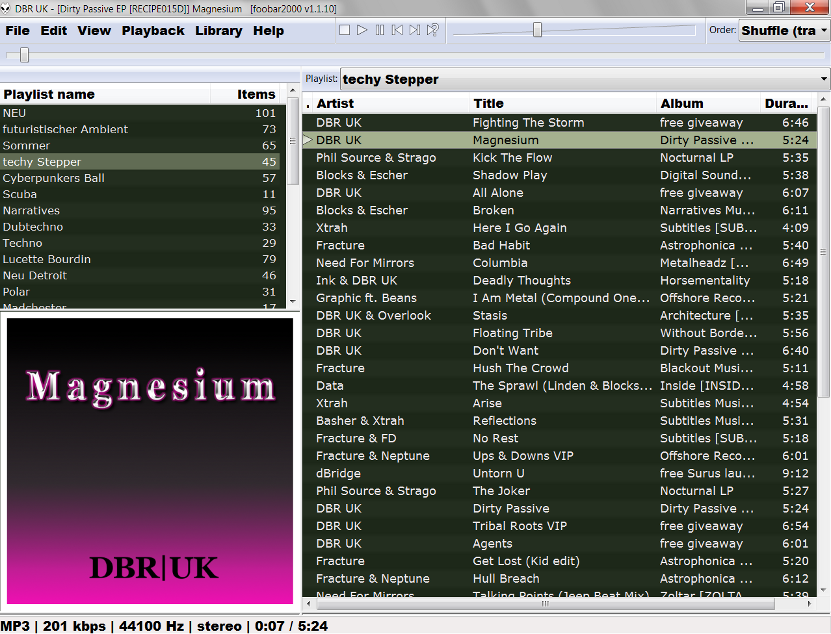Pause the current track
Screen dimensions: 831x634
[380, 30]
